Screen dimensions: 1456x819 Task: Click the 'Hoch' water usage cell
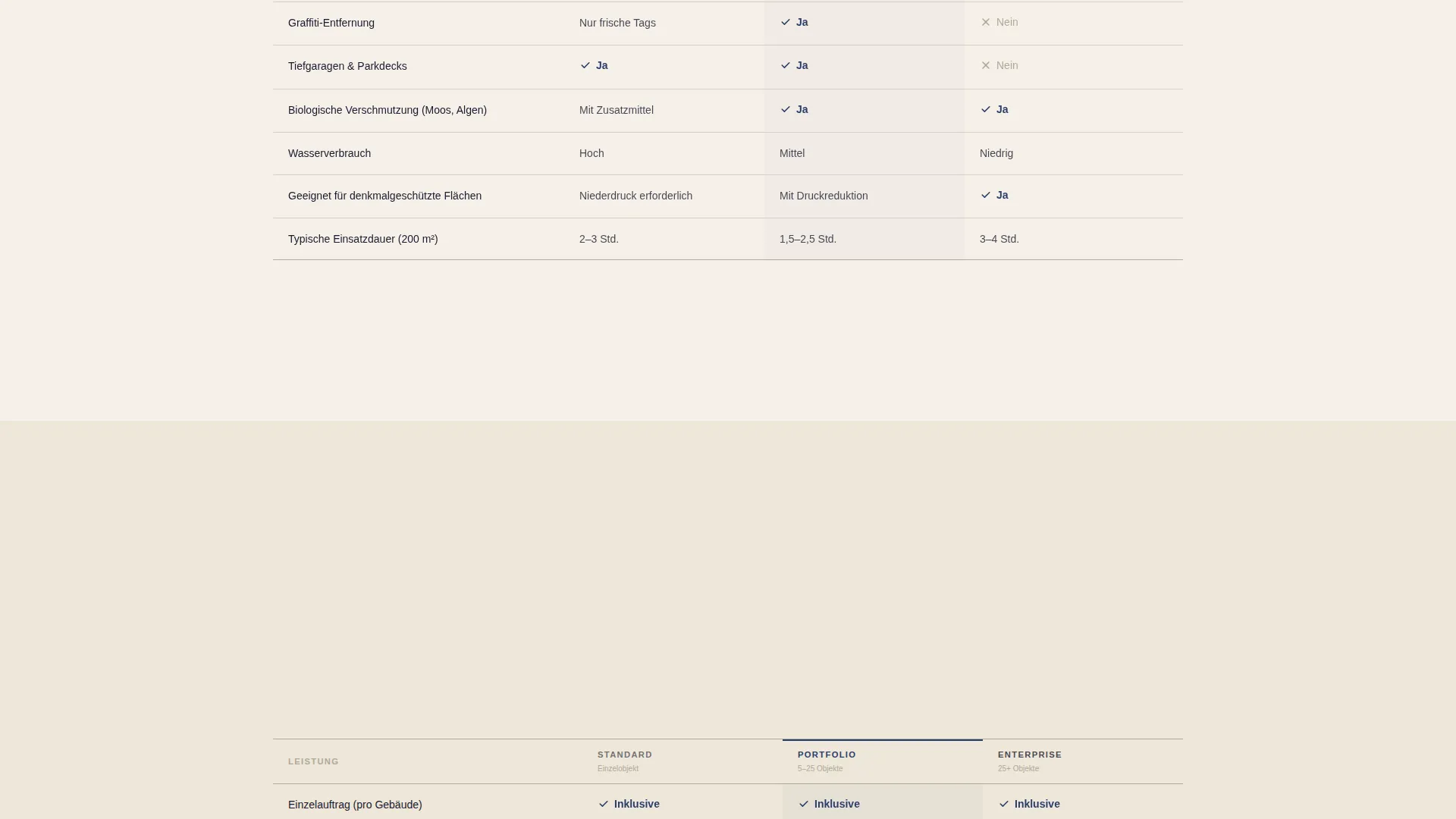pyautogui.click(x=591, y=153)
